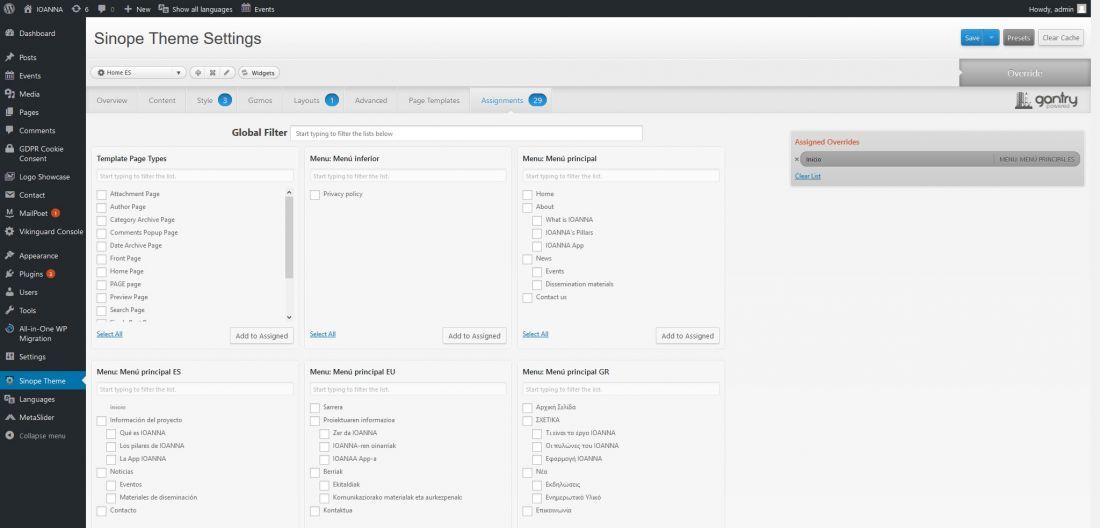Click the Template Page Types scrollbar

tap(289, 237)
